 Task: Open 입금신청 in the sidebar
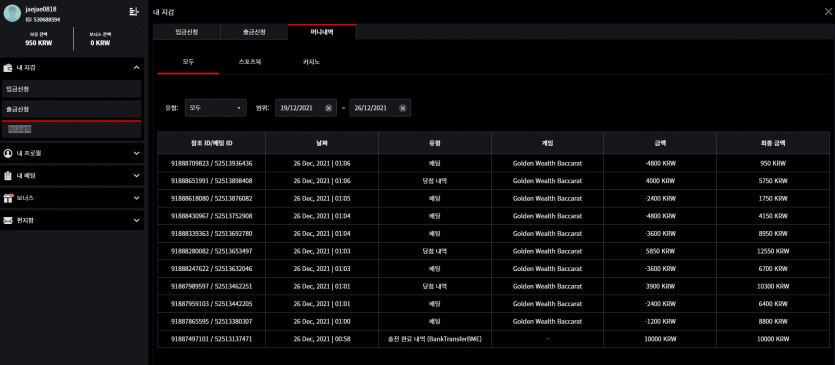(x=71, y=89)
